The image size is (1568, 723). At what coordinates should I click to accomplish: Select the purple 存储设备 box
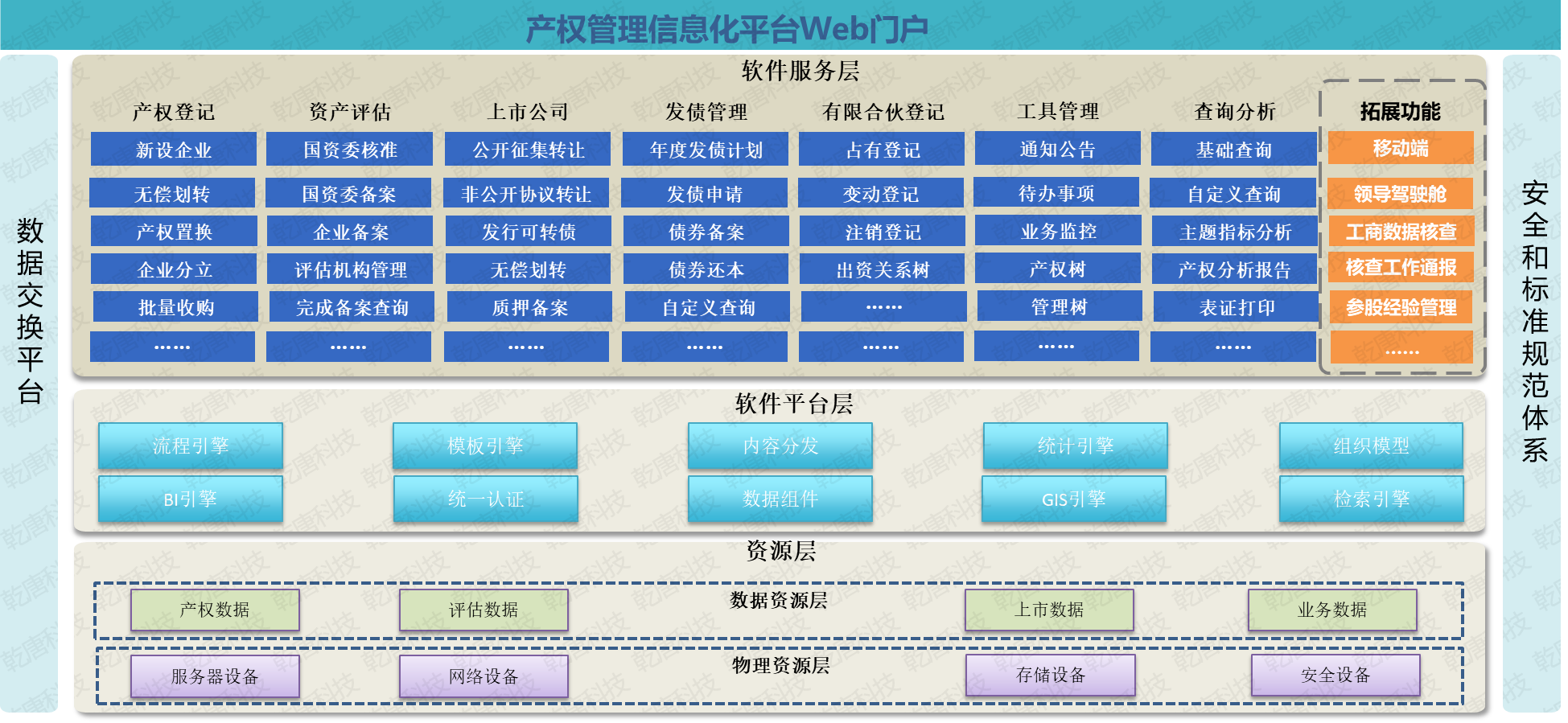tap(1051, 675)
